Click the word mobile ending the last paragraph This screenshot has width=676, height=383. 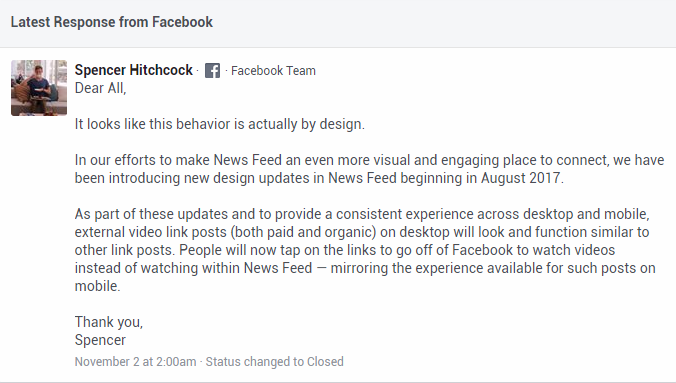(x=96, y=286)
